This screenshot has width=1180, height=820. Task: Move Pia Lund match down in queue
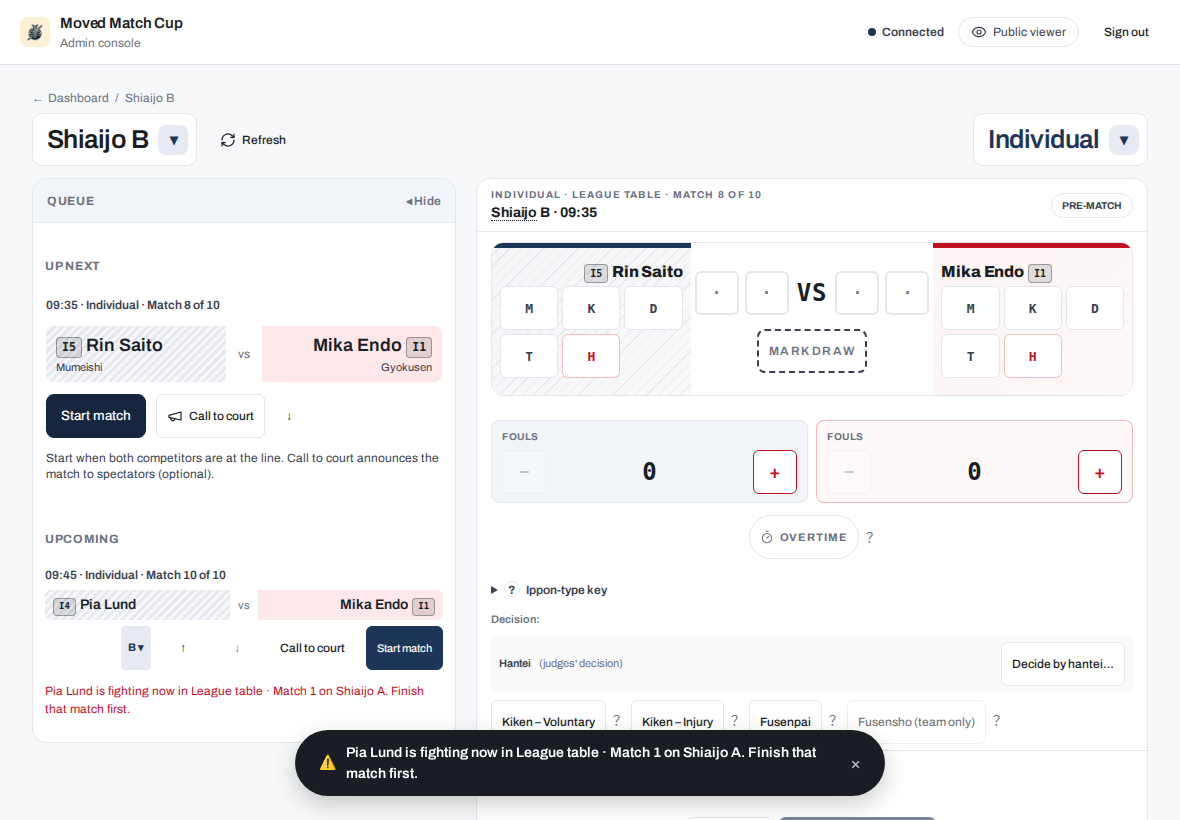[x=237, y=648]
